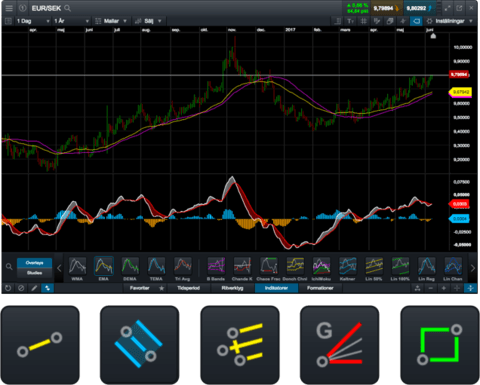Click the drawing list icon in toolbar
The width and height of the screenshot is (480, 385).
tap(377, 21)
